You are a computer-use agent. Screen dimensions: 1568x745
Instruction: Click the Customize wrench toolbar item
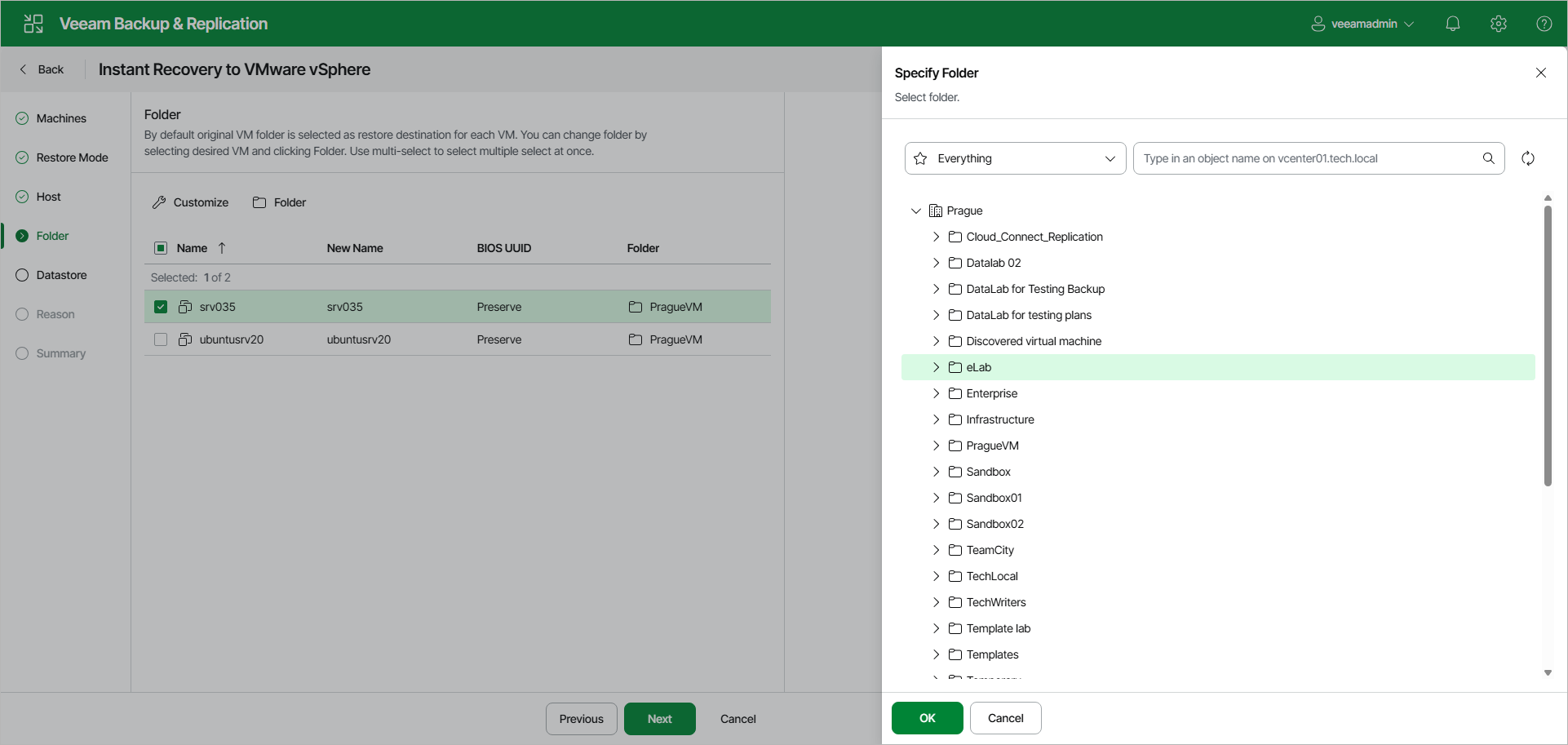[x=190, y=202]
